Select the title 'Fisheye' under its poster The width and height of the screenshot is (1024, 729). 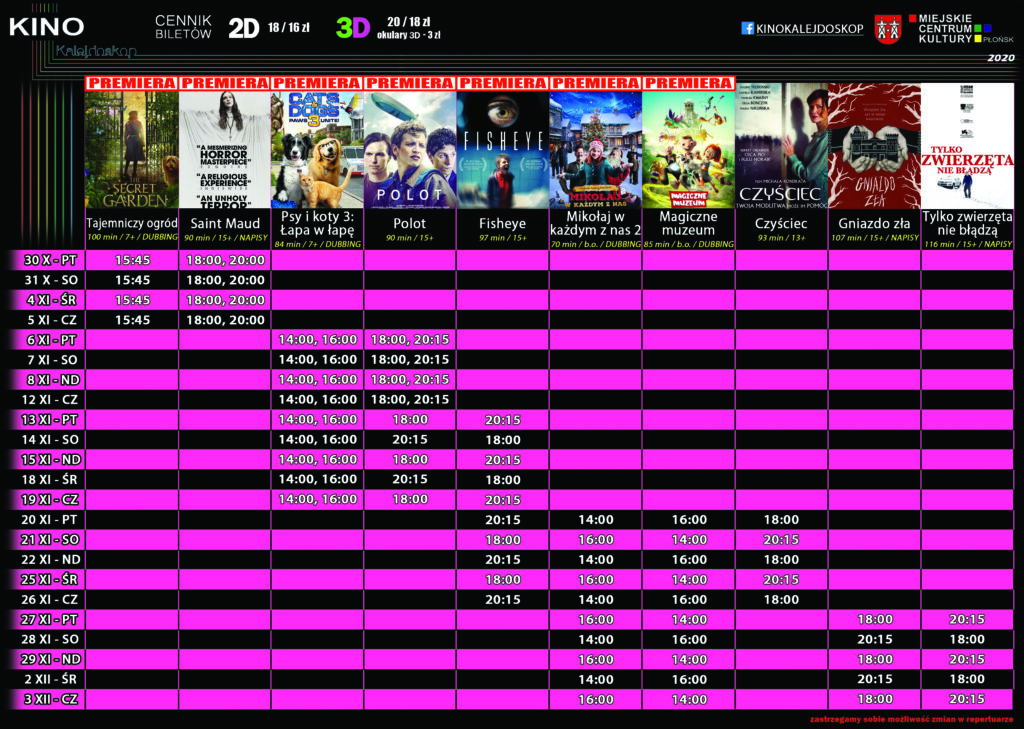tap(502, 223)
